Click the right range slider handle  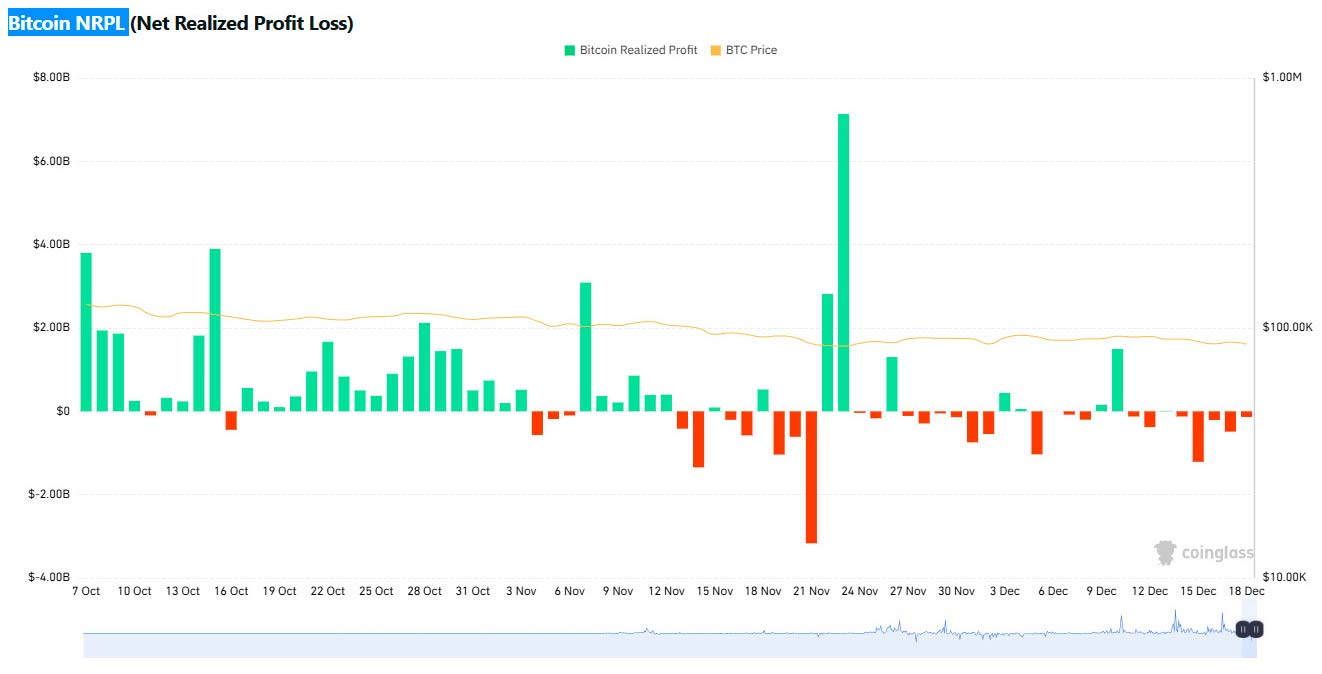click(x=1257, y=629)
